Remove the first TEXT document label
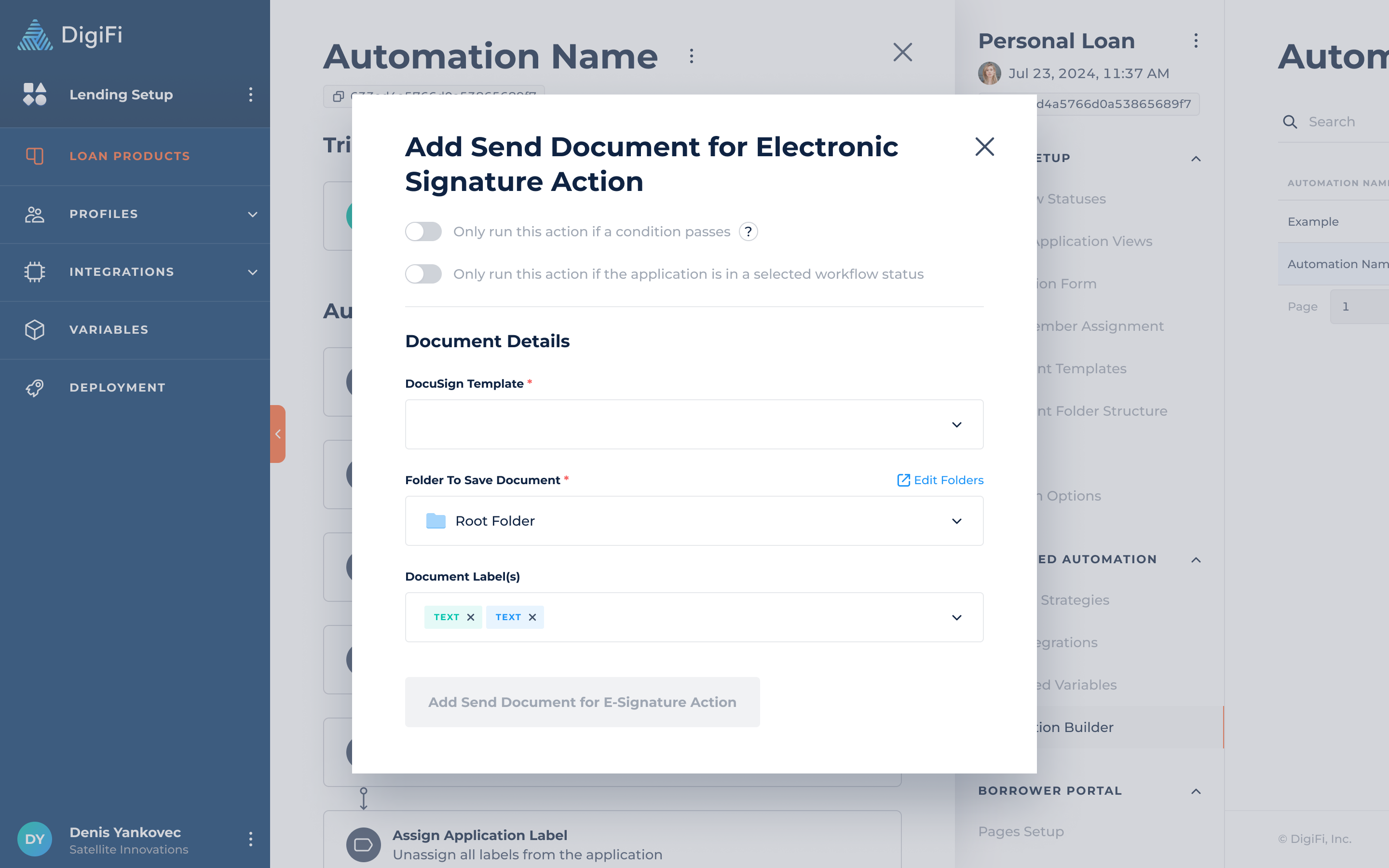The image size is (1389, 868). (x=471, y=617)
